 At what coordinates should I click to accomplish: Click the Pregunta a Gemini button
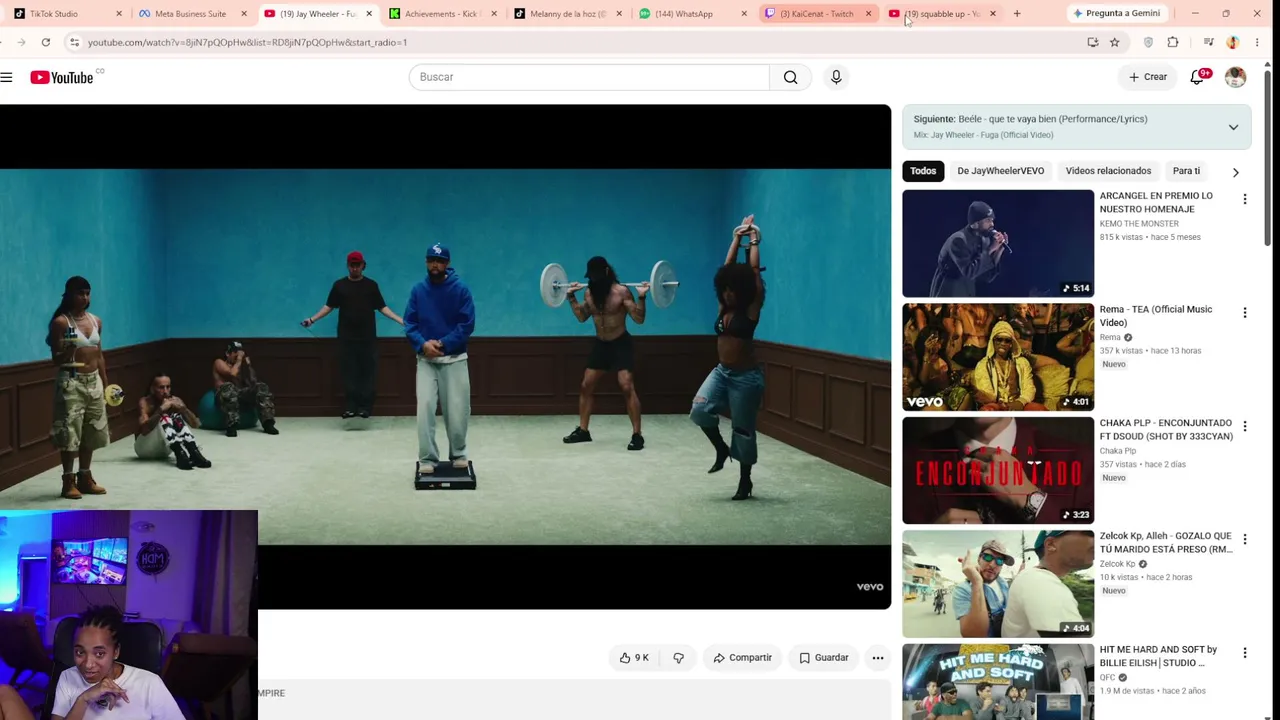pyautogui.click(x=1115, y=14)
